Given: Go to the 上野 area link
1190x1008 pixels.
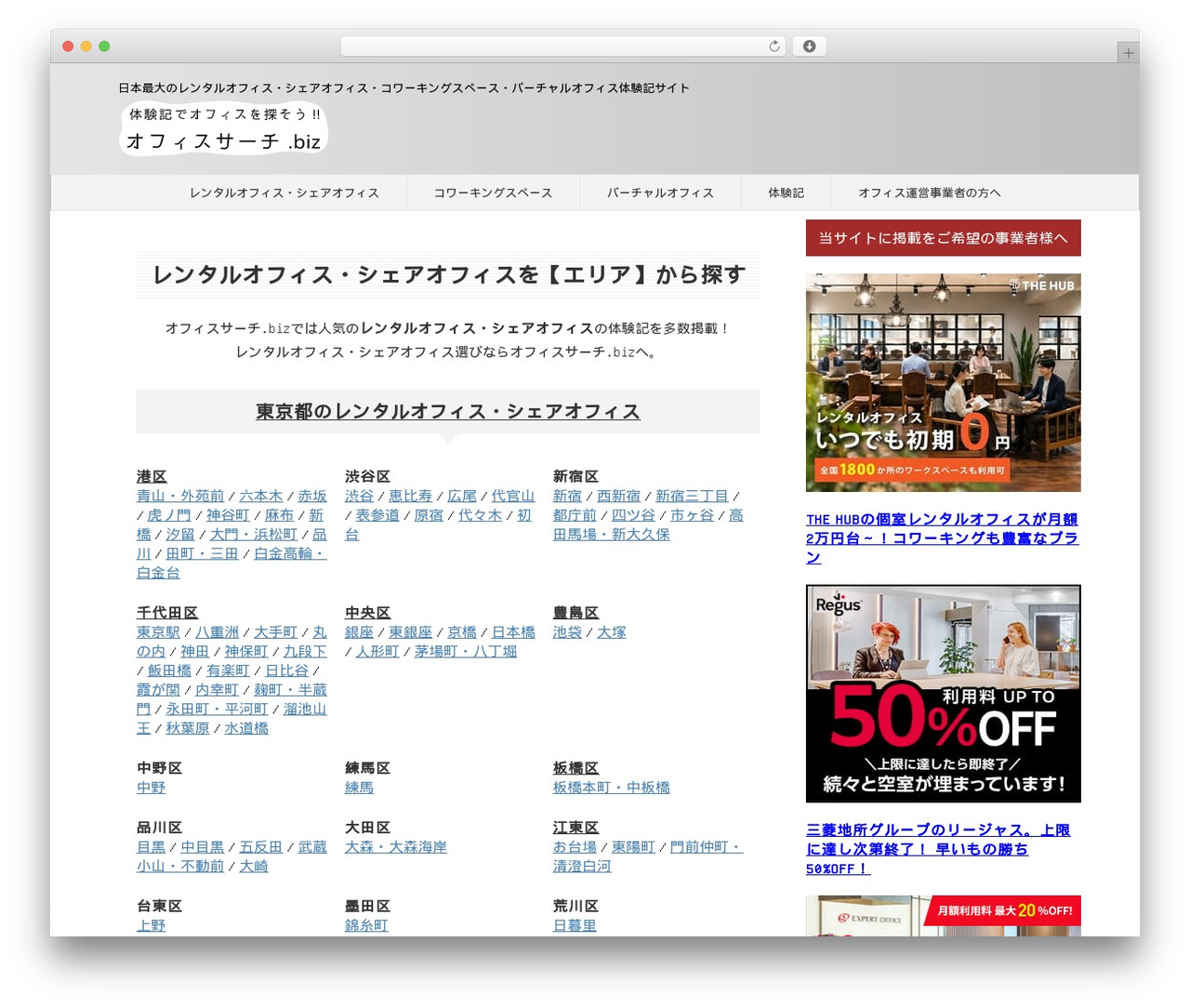Looking at the screenshot, I should pyautogui.click(x=151, y=925).
